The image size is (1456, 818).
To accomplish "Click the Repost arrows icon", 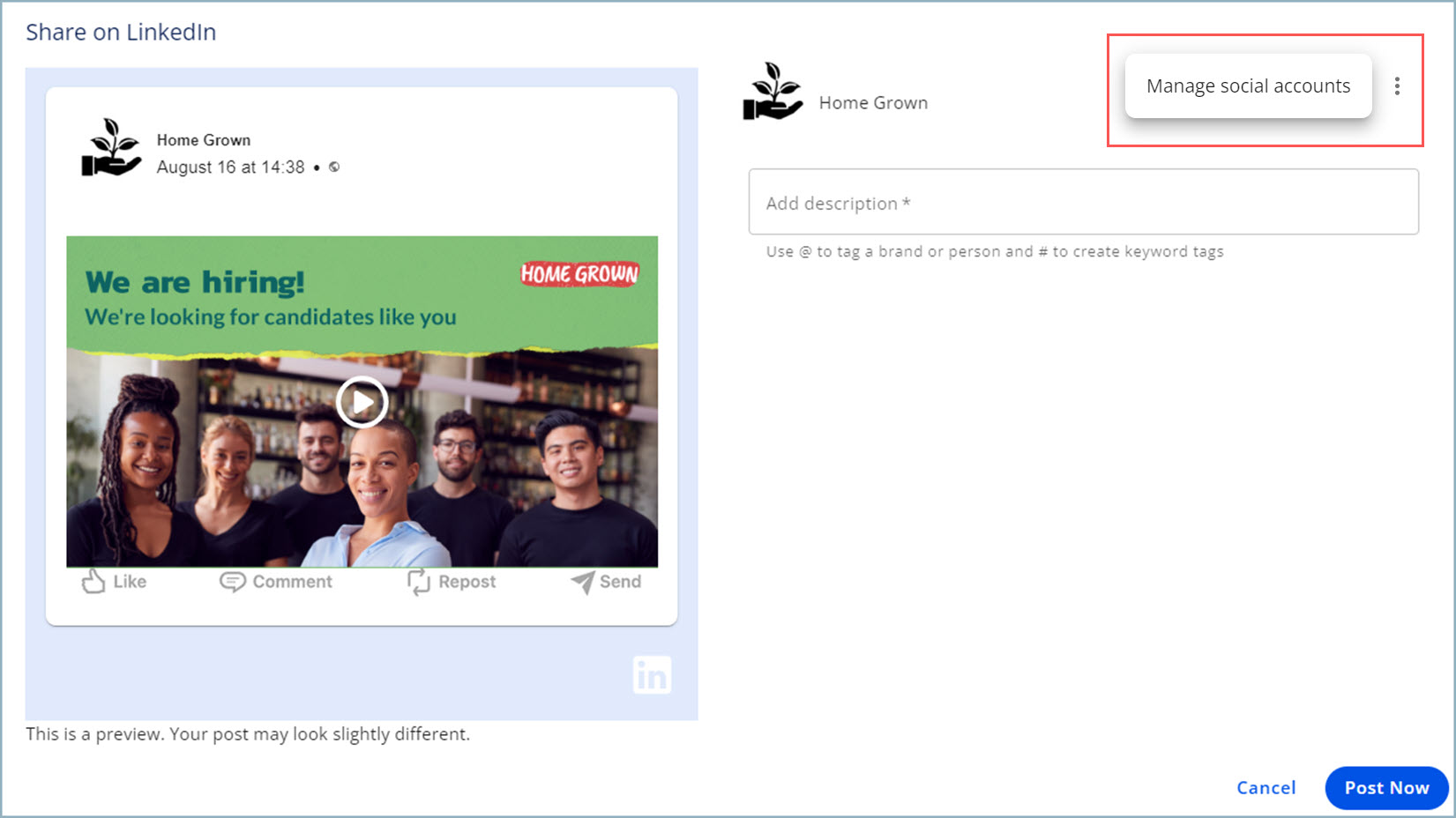I will click(419, 582).
